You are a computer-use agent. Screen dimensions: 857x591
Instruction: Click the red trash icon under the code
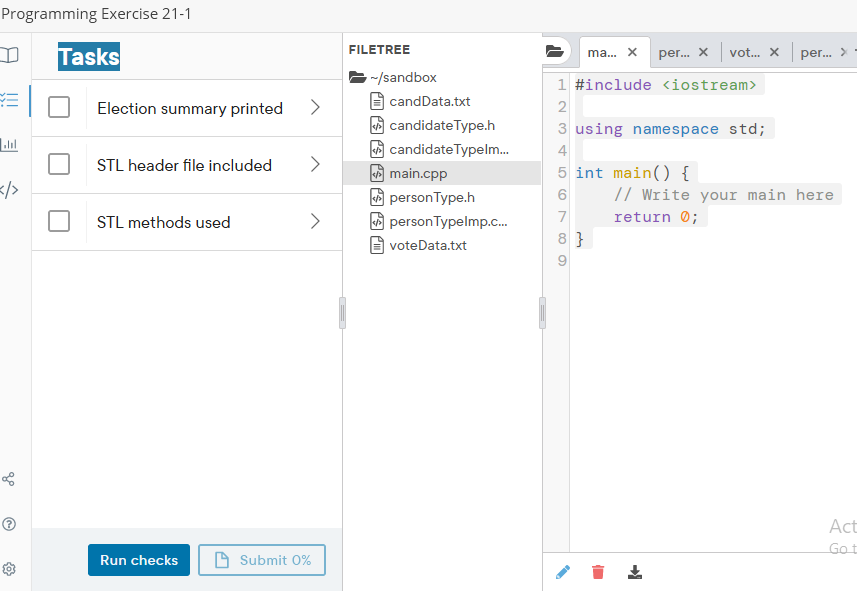598,572
